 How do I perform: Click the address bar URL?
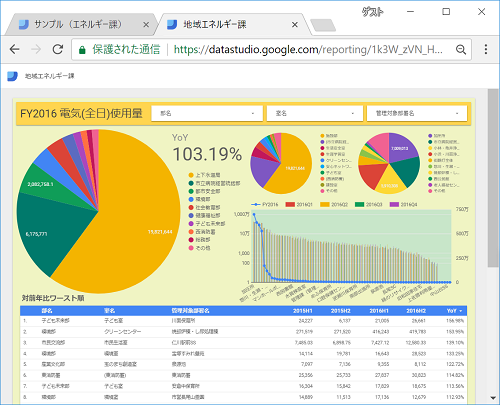coord(308,49)
